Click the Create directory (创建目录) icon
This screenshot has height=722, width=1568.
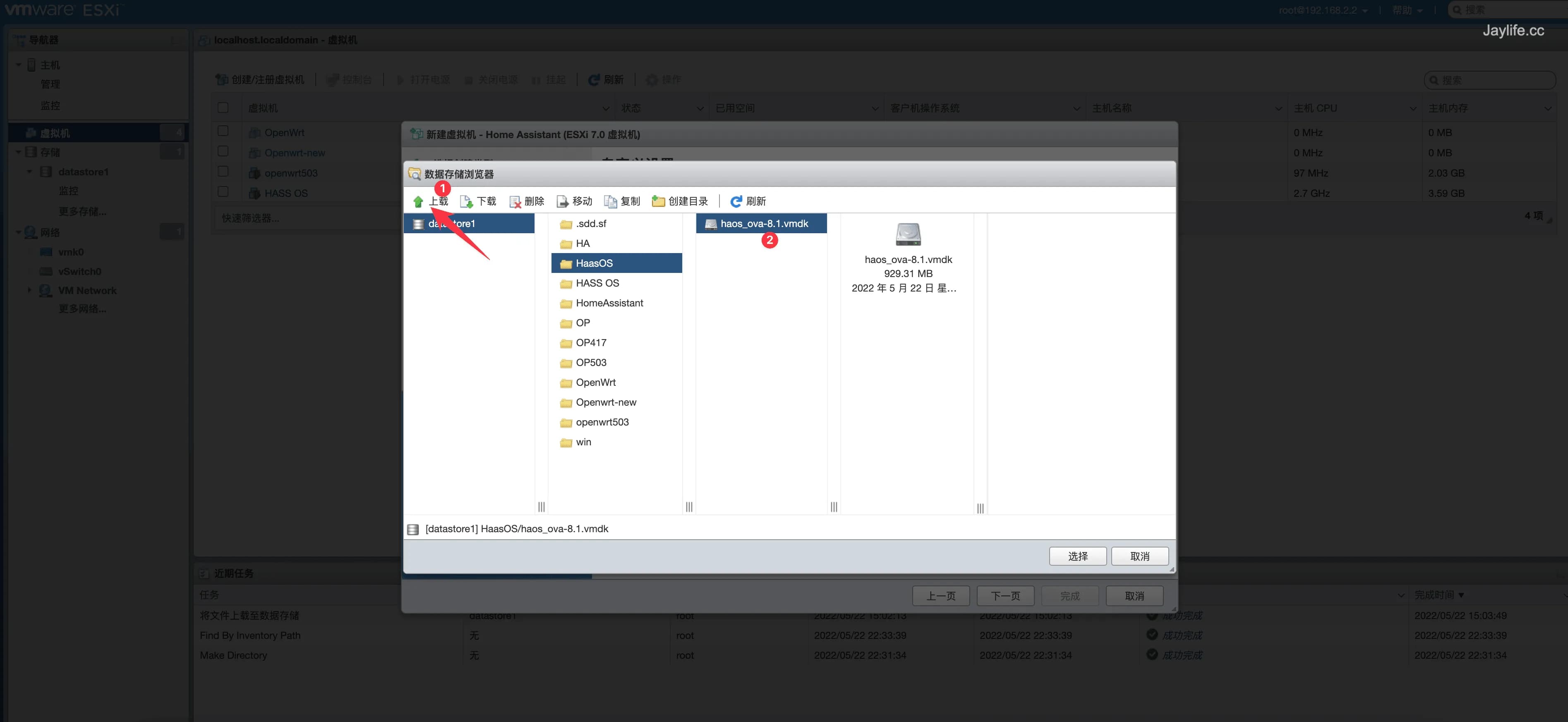(658, 201)
